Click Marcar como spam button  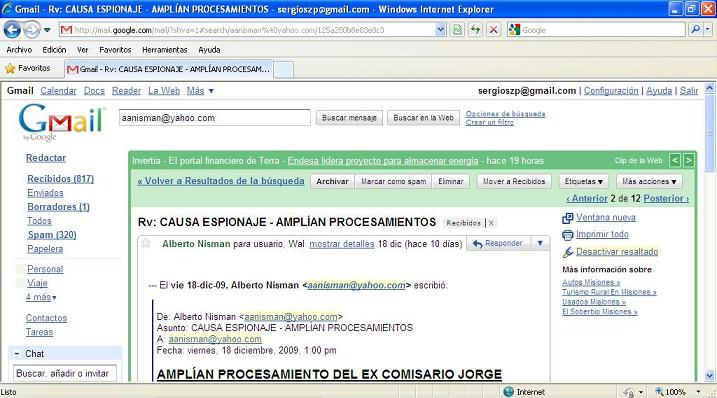click(394, 182)
